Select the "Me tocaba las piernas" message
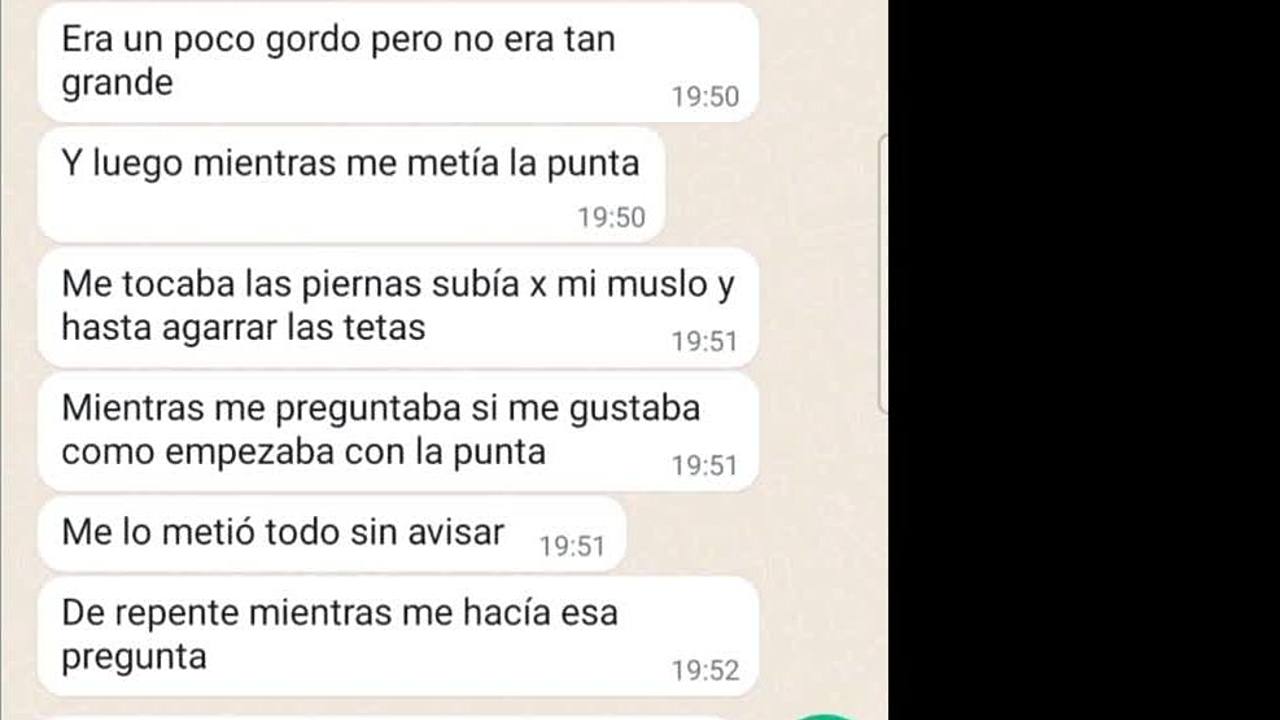The width and height of the screenshot is (1280, 720). pos(398,307)
